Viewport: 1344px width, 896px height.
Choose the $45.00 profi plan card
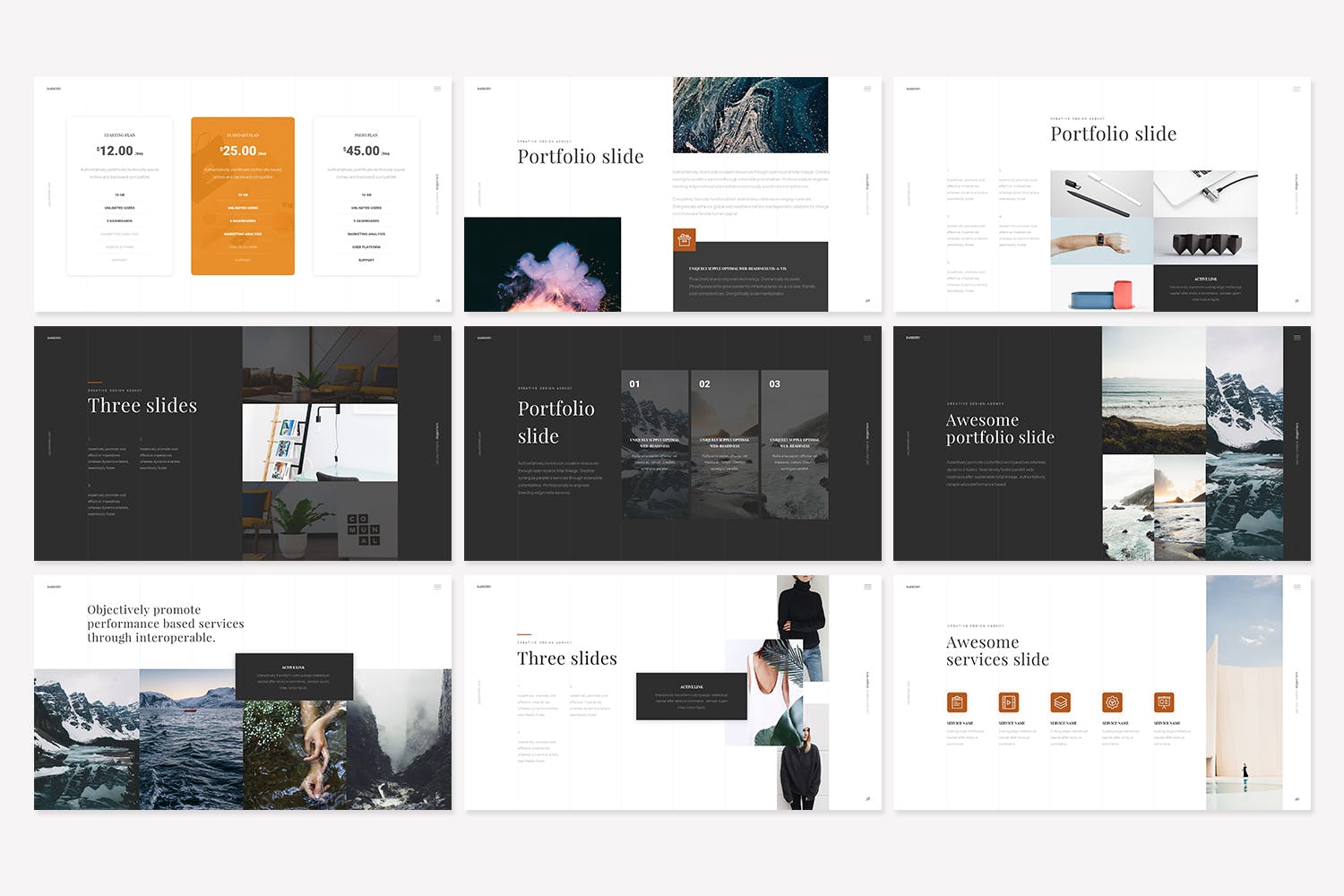366,196
